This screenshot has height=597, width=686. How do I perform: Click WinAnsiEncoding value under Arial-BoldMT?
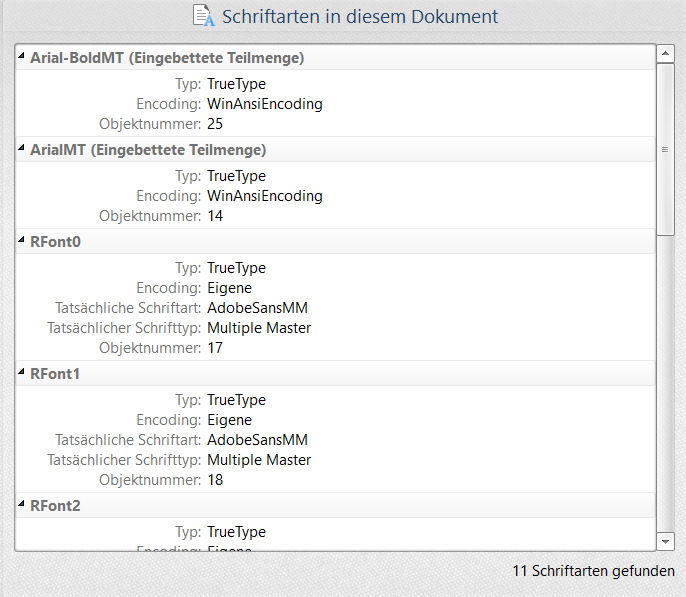tap(265, 104)
